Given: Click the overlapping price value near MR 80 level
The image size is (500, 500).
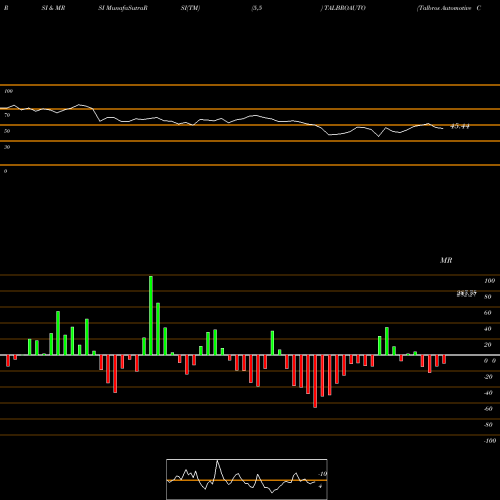Looking at the screenshot, I should (x=466, y=294).
